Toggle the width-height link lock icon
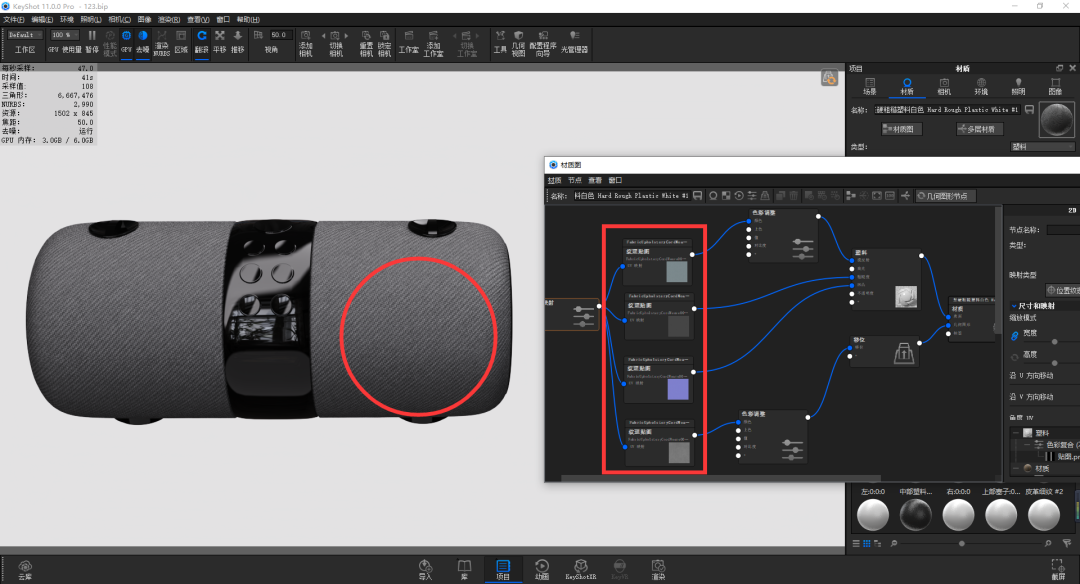 (1015, 335)
